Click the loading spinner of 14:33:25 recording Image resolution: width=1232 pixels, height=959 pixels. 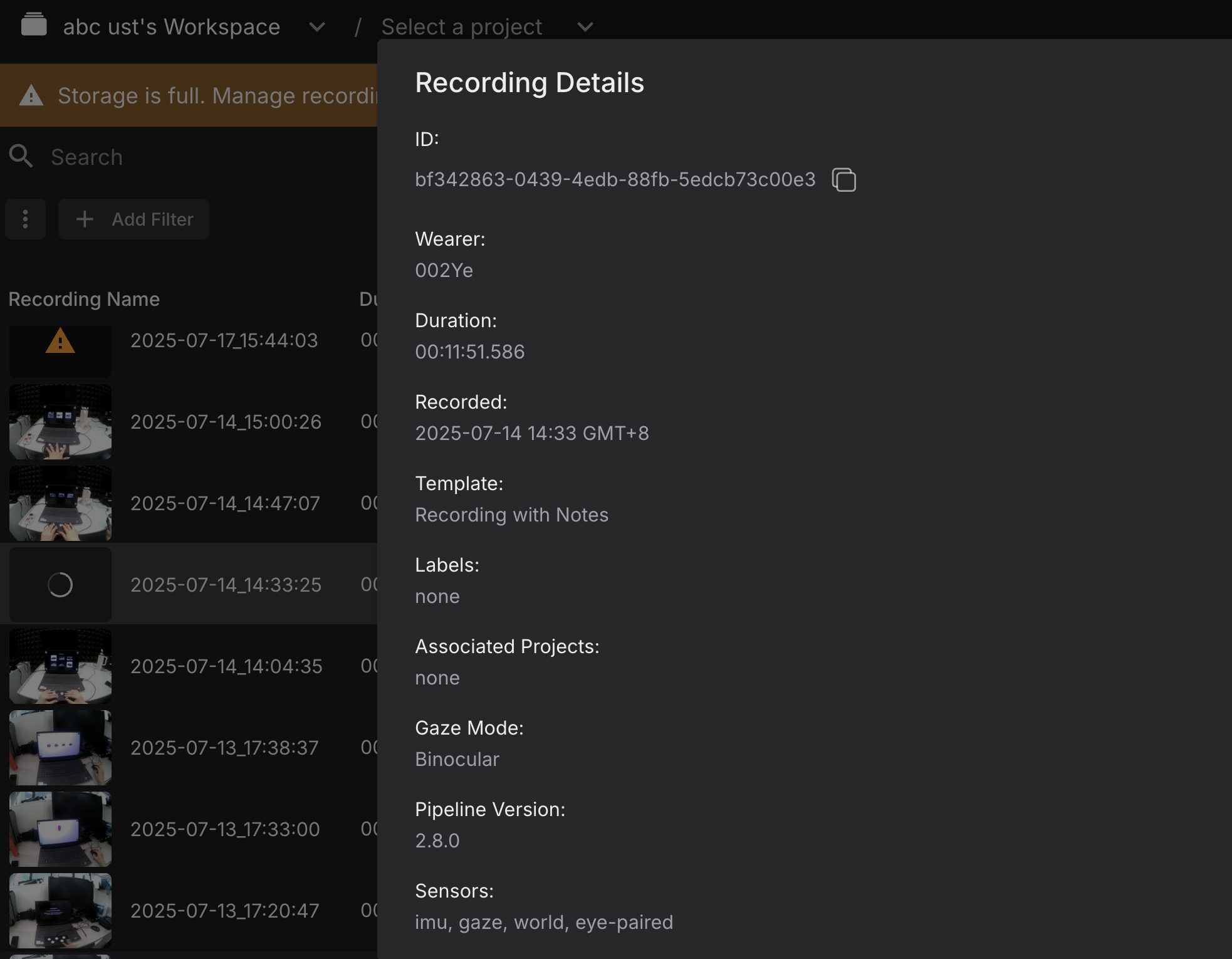click(60, 585)
